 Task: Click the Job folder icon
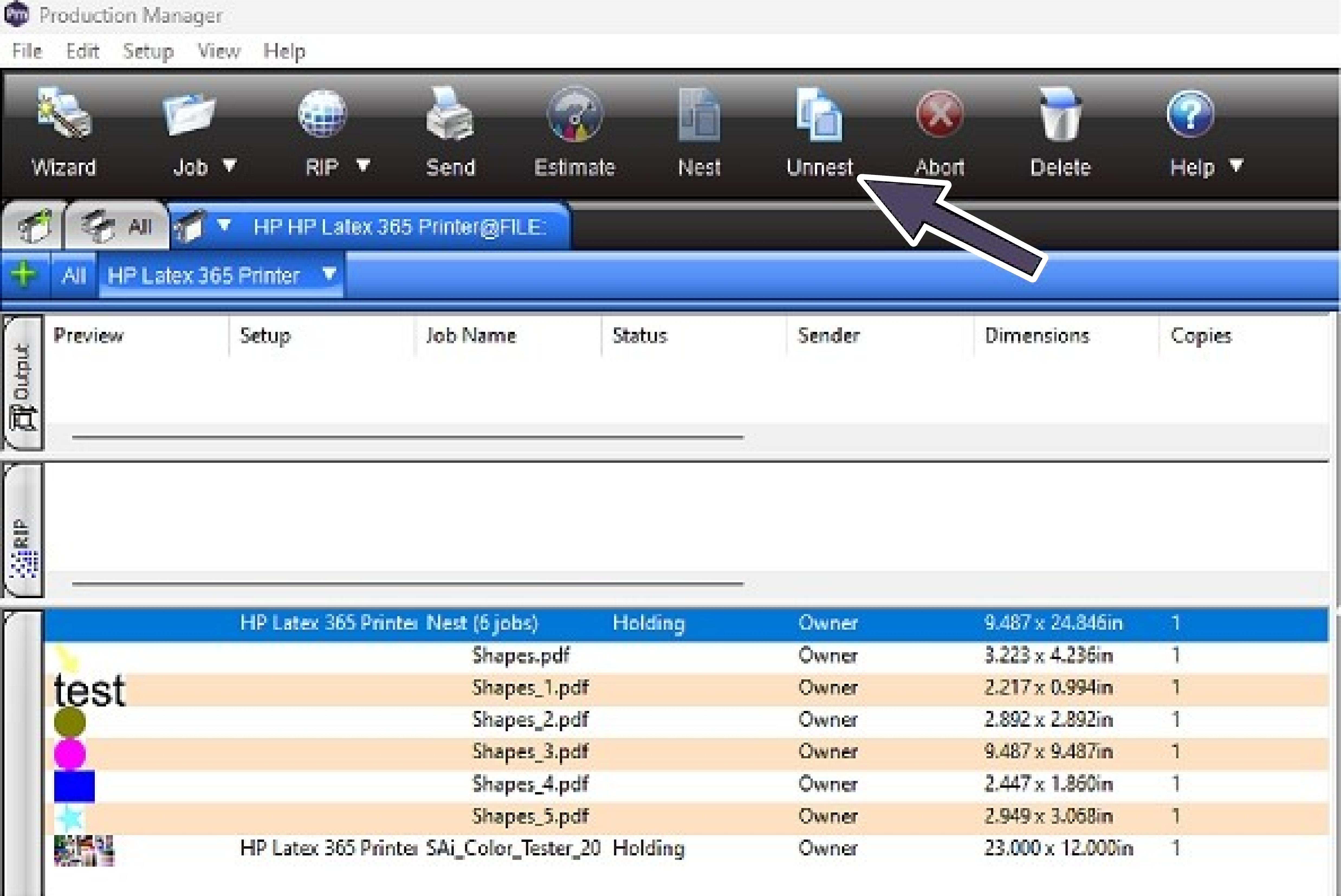(189, 115)
